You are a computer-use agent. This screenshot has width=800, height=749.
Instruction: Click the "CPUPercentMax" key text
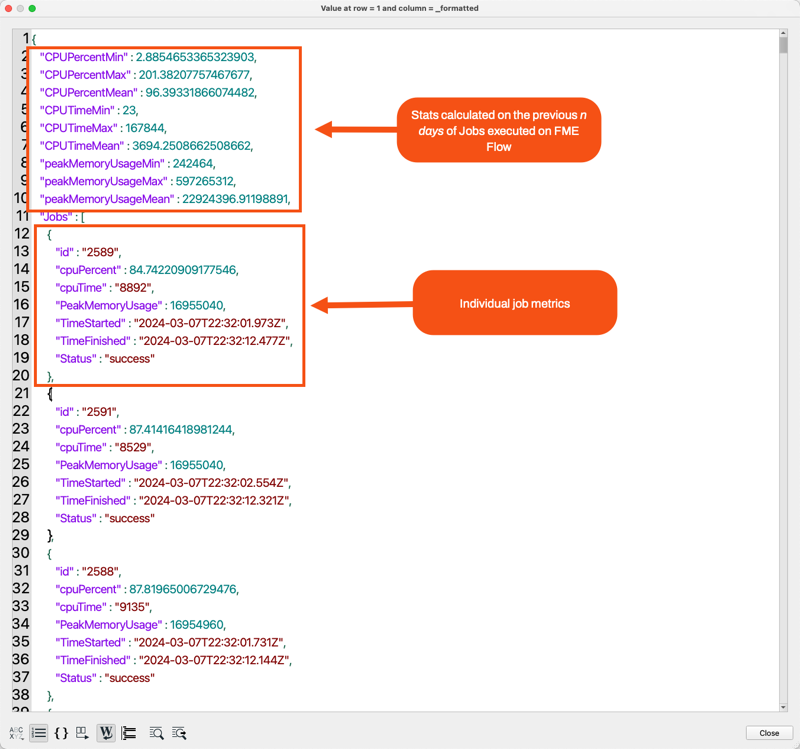(x=85, y=75)
